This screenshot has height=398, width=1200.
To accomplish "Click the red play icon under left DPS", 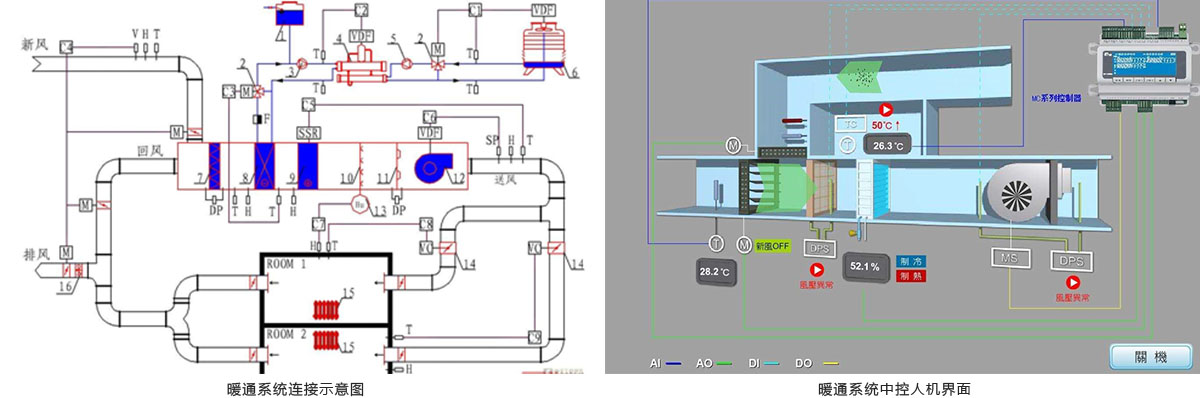I will click(817, 269).
